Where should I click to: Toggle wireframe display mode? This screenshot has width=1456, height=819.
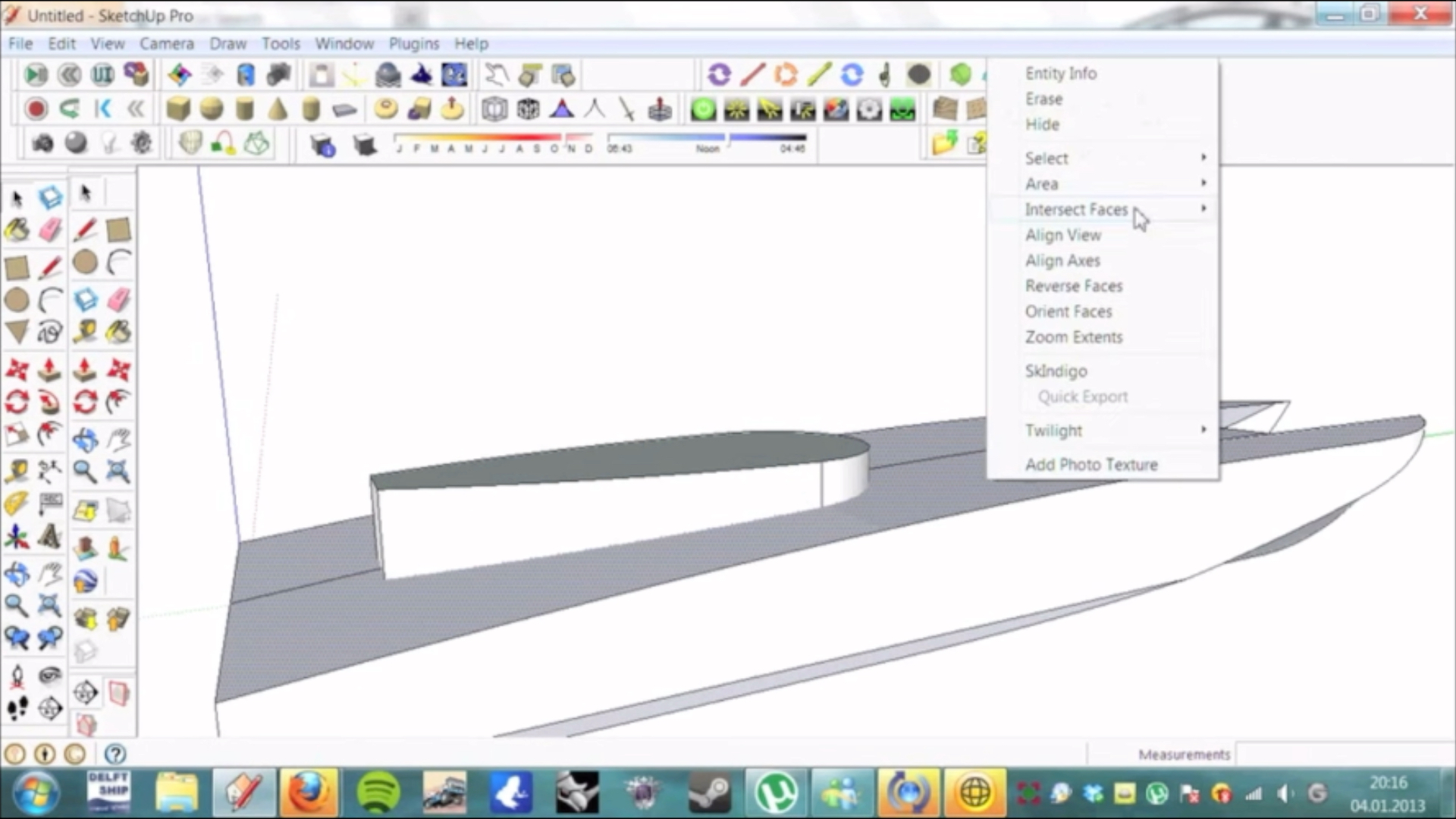528,109
